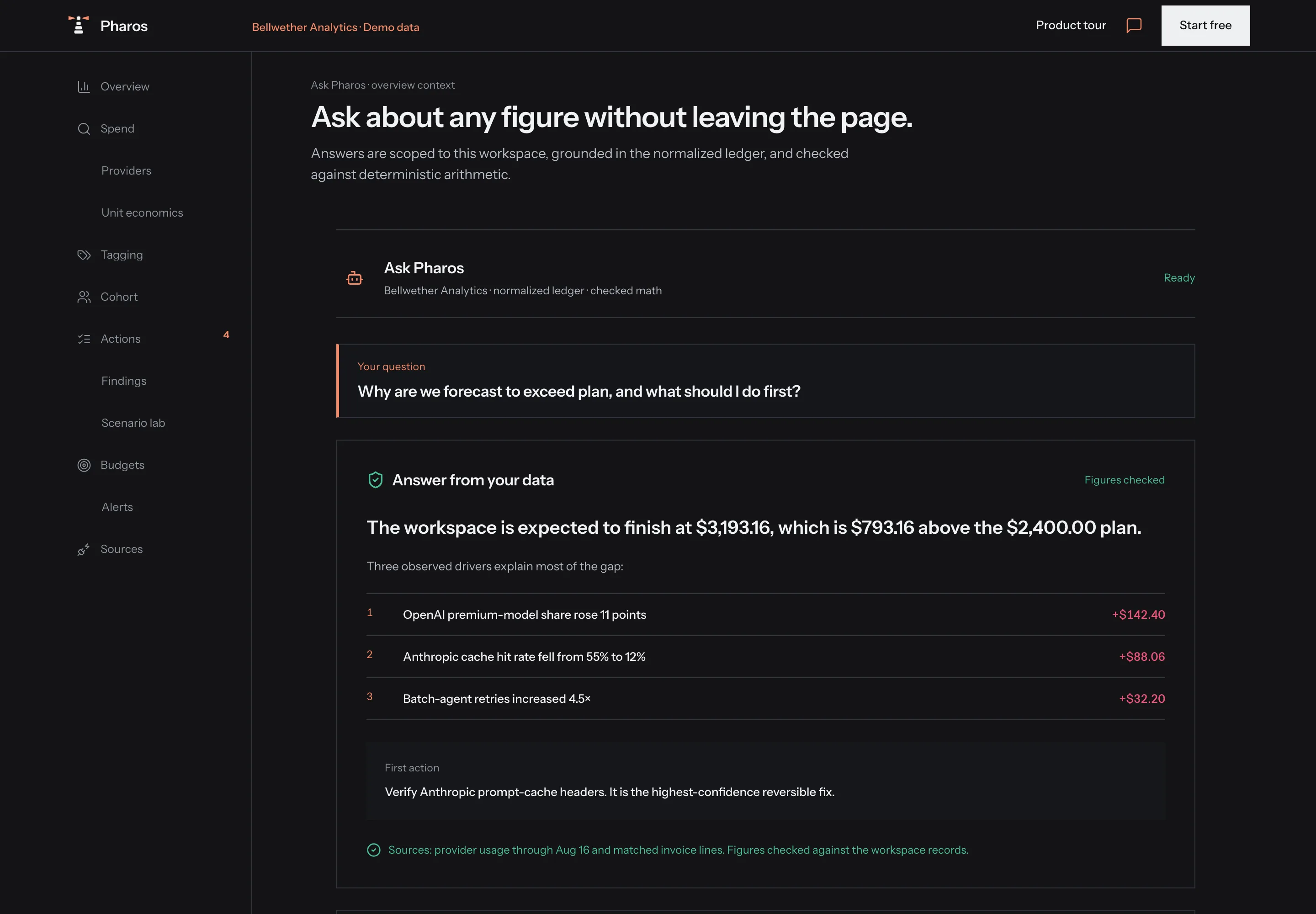Screen dimensions: 1316x914
Task: Click Bellwether Analytics Demo data label
Action: (x=335, y=27)
